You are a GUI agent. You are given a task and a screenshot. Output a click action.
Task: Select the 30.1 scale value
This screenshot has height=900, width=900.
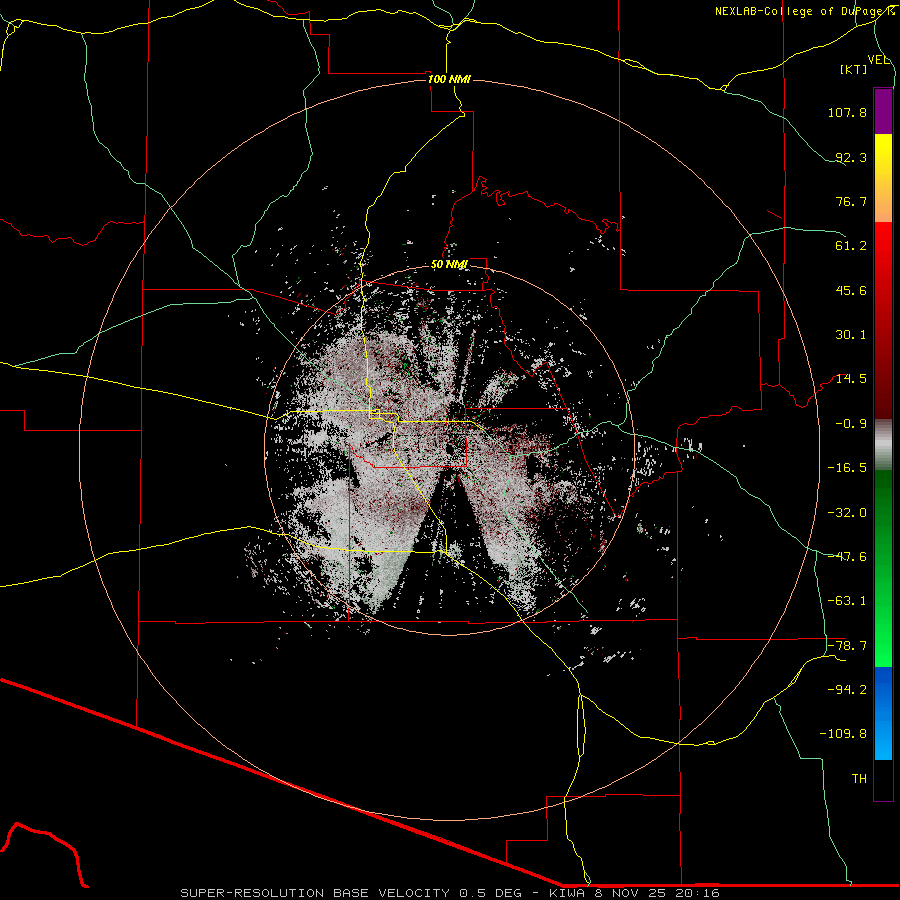(851, 335)
